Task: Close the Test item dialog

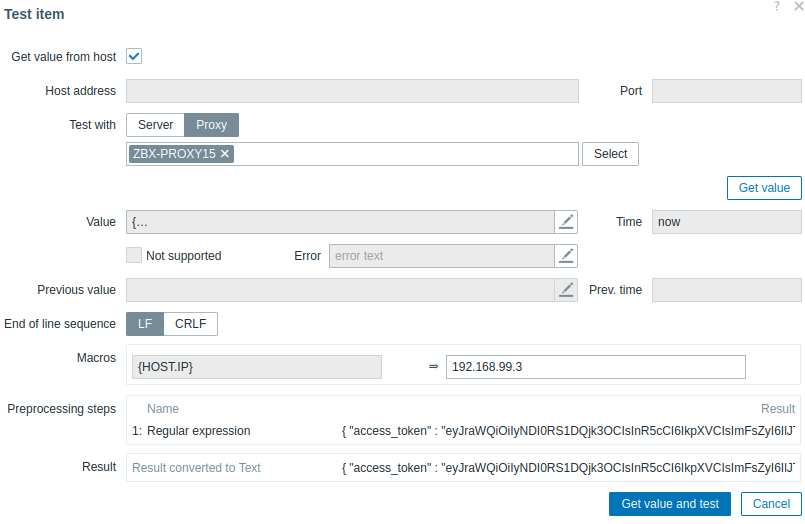Action: pyautogui.click(x=797, y=7)
